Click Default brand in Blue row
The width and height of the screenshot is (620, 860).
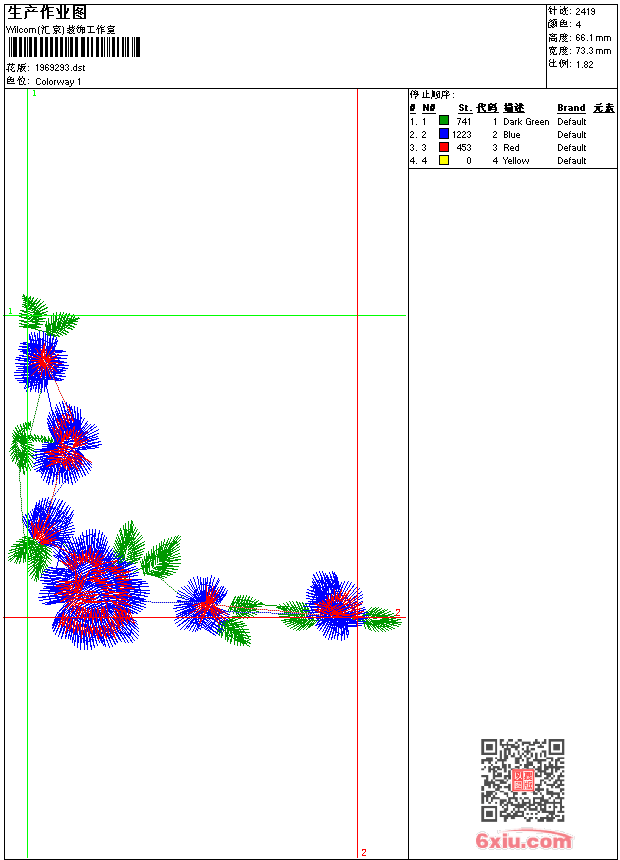click(x=572, y=134)
